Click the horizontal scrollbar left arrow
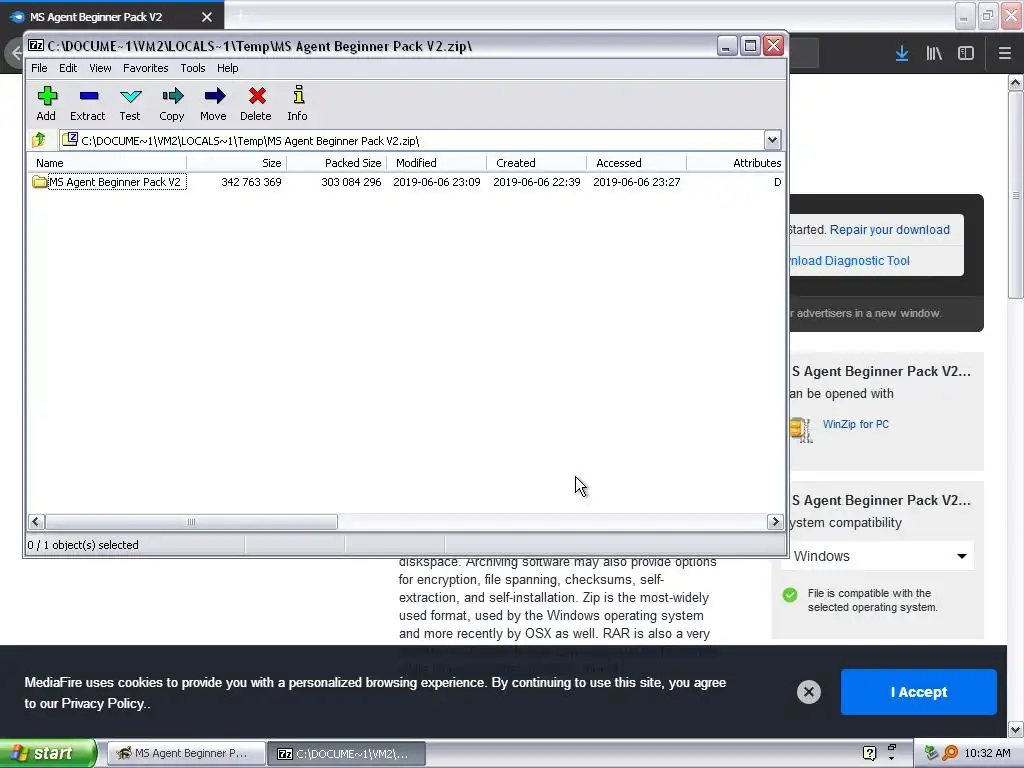This screenshot has width=1024, height=768. [36, 521]
